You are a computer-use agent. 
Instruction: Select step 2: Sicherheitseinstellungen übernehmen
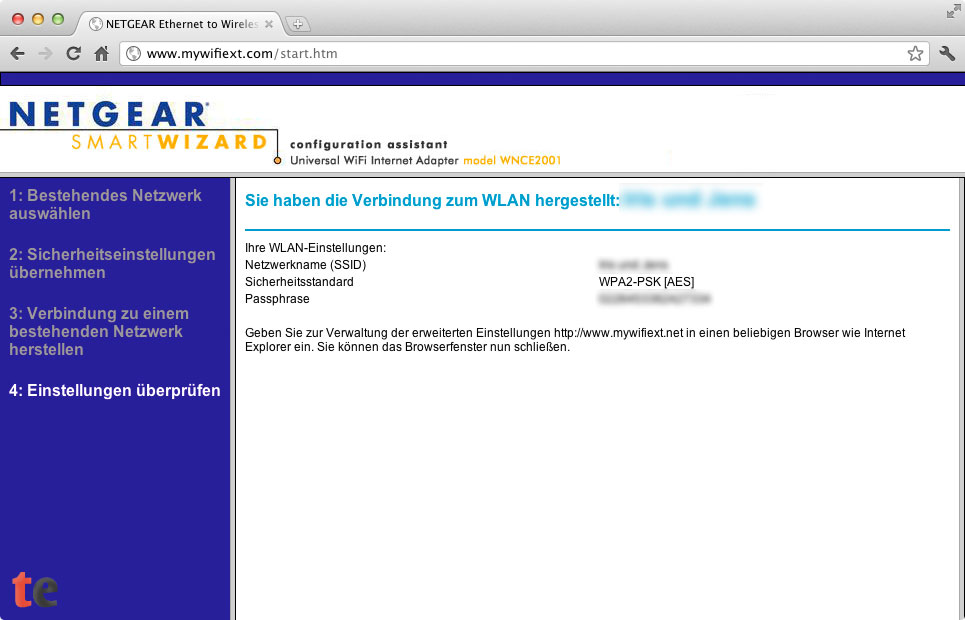[112, 263]
